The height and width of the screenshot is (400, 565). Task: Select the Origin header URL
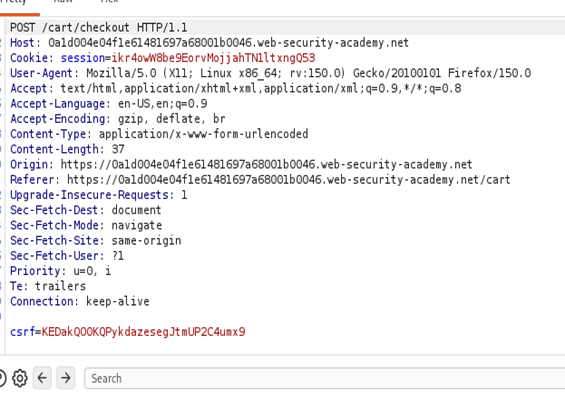point(266,164)
